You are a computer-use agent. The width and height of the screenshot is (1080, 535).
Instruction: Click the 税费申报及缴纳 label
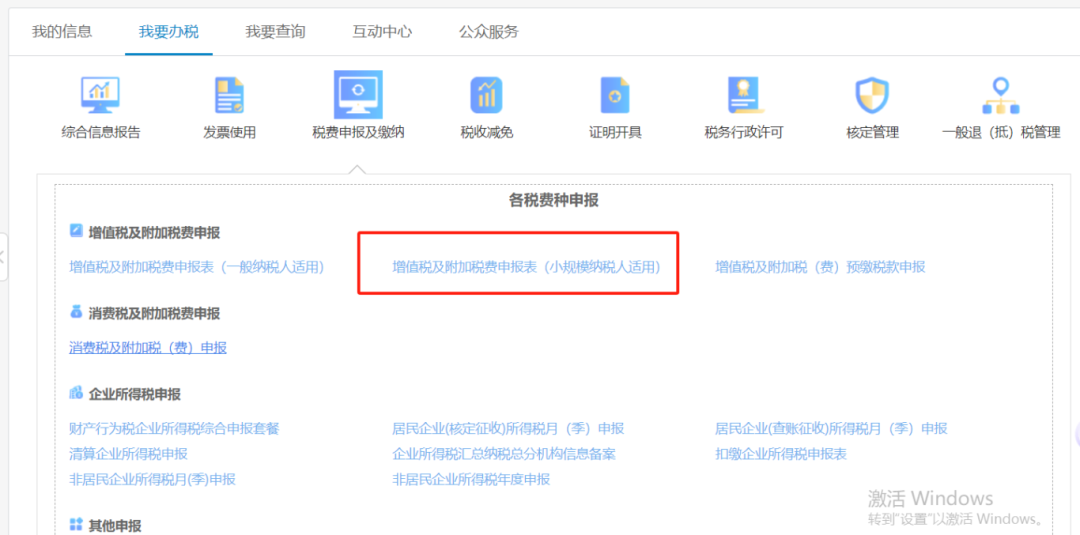pos(358,133)
